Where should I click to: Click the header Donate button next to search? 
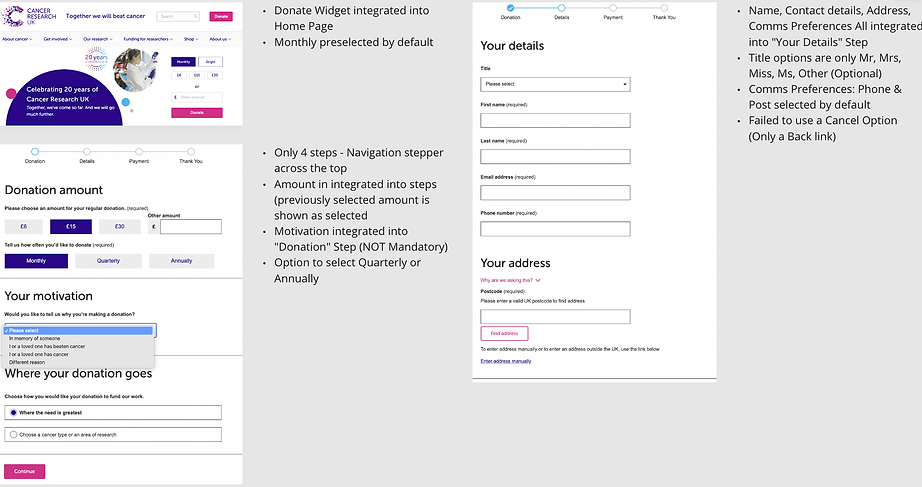pos(221,16)
